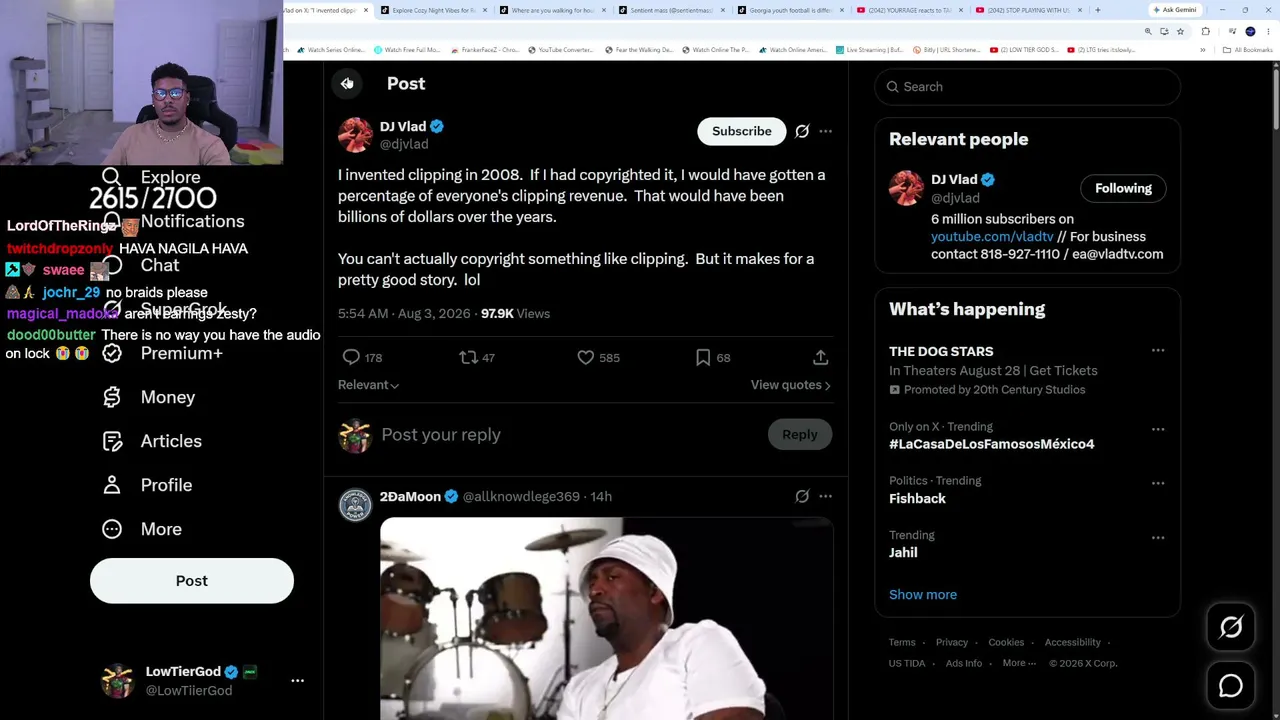Open the floating Grok button at bottom right
1280x720 pixels.
[x=1231, y=627]
